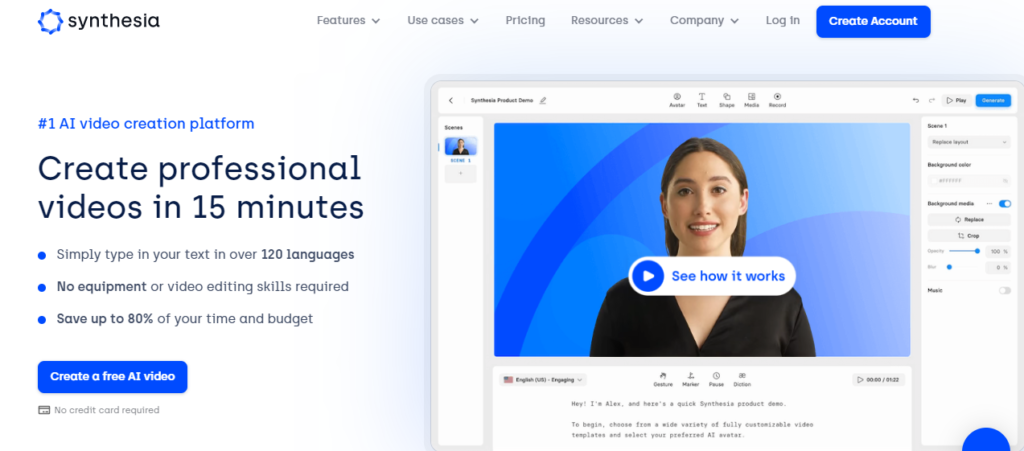This screenshot has width=1024, height=451.
Task: Click the Create Account button
Action: [x=873, y=22]
